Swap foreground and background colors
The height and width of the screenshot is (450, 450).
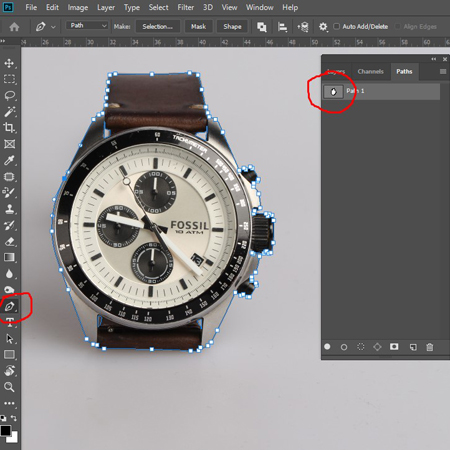coord(14,418)
